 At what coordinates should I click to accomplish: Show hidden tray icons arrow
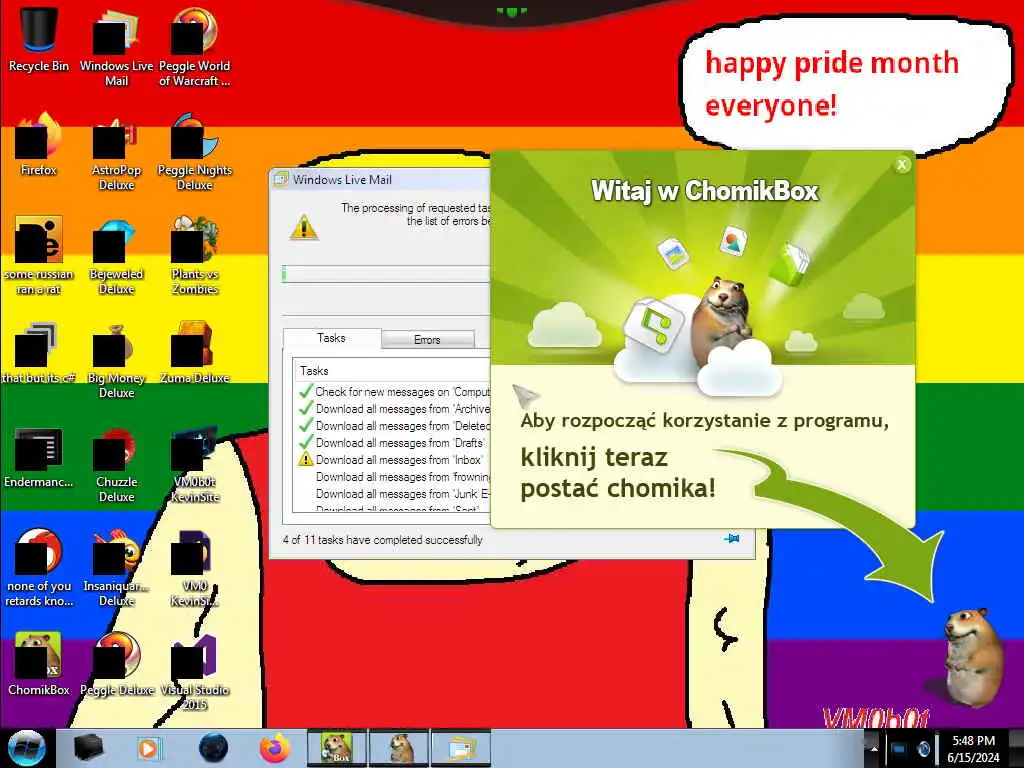click(x=874, y=749)
